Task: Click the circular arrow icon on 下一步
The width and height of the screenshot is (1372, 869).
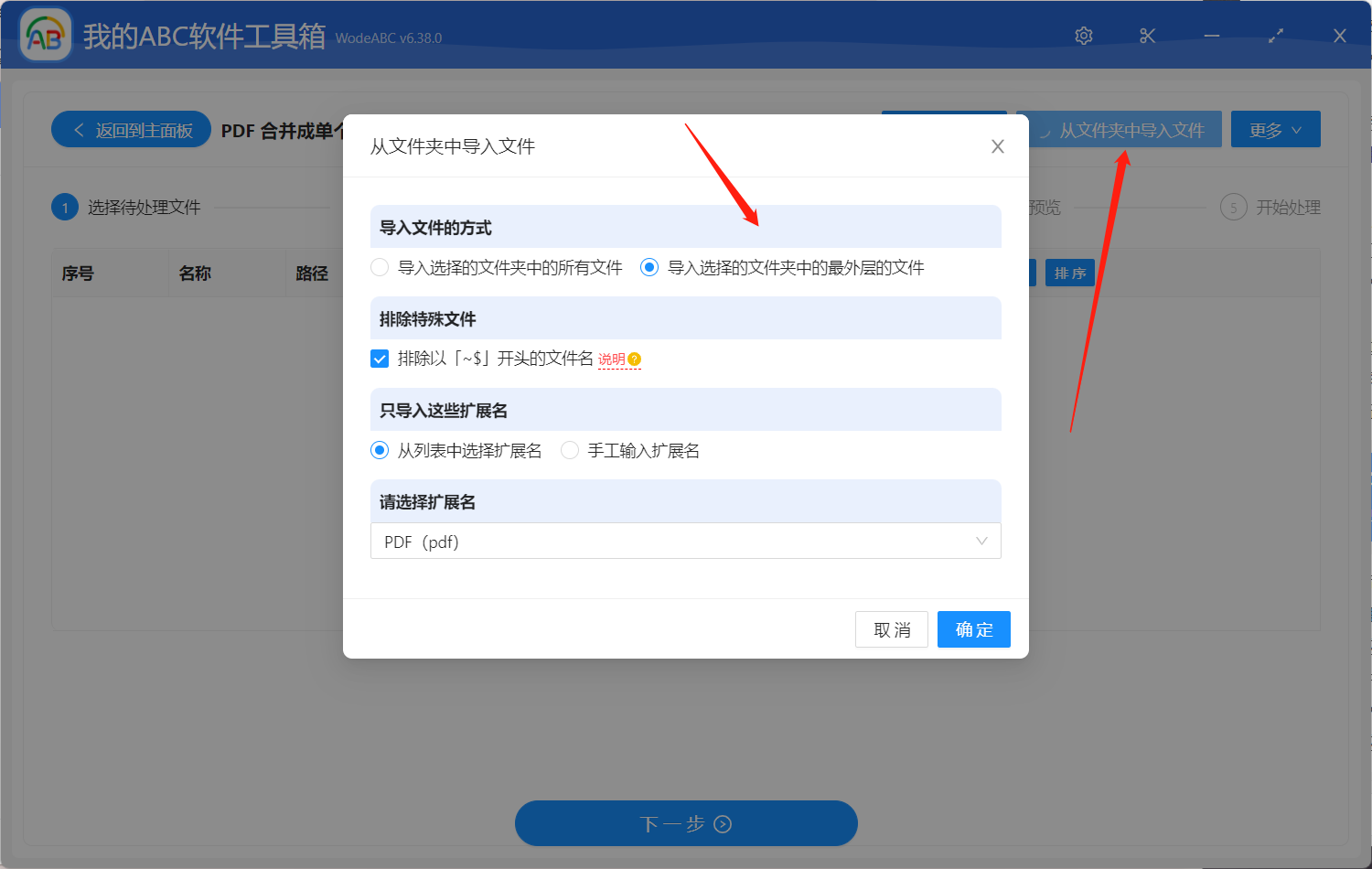Action: pyautogui.click(x=723, y=823)
